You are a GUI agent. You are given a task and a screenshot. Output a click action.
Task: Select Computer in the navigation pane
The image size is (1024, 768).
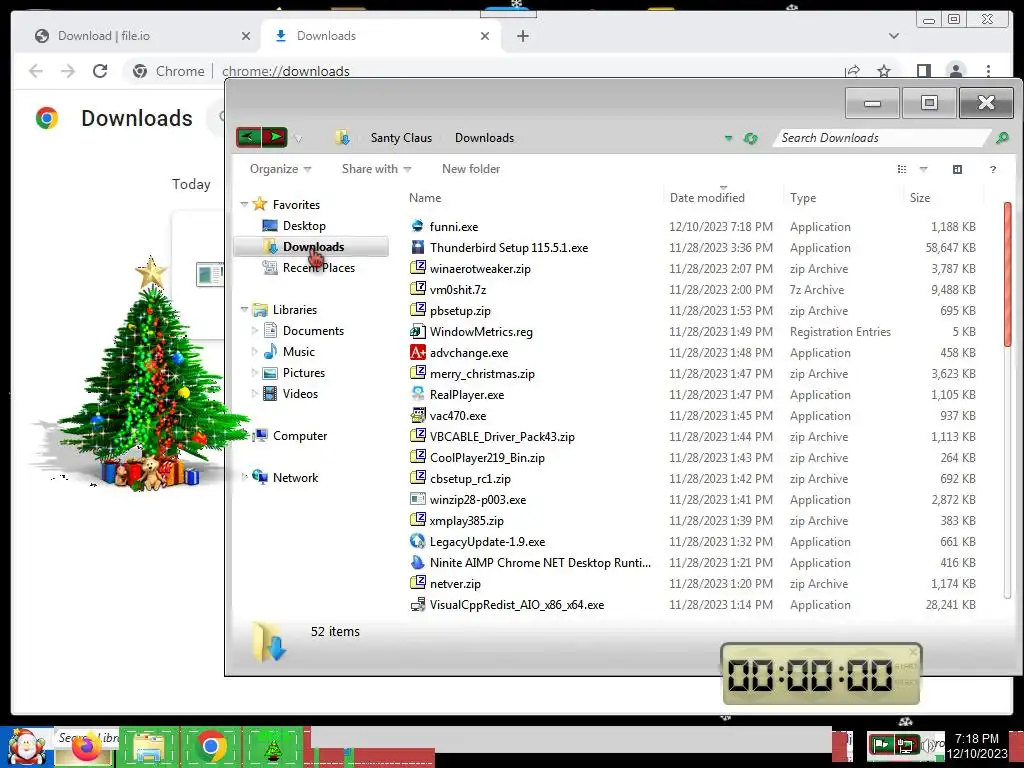(x=300, y=436)
